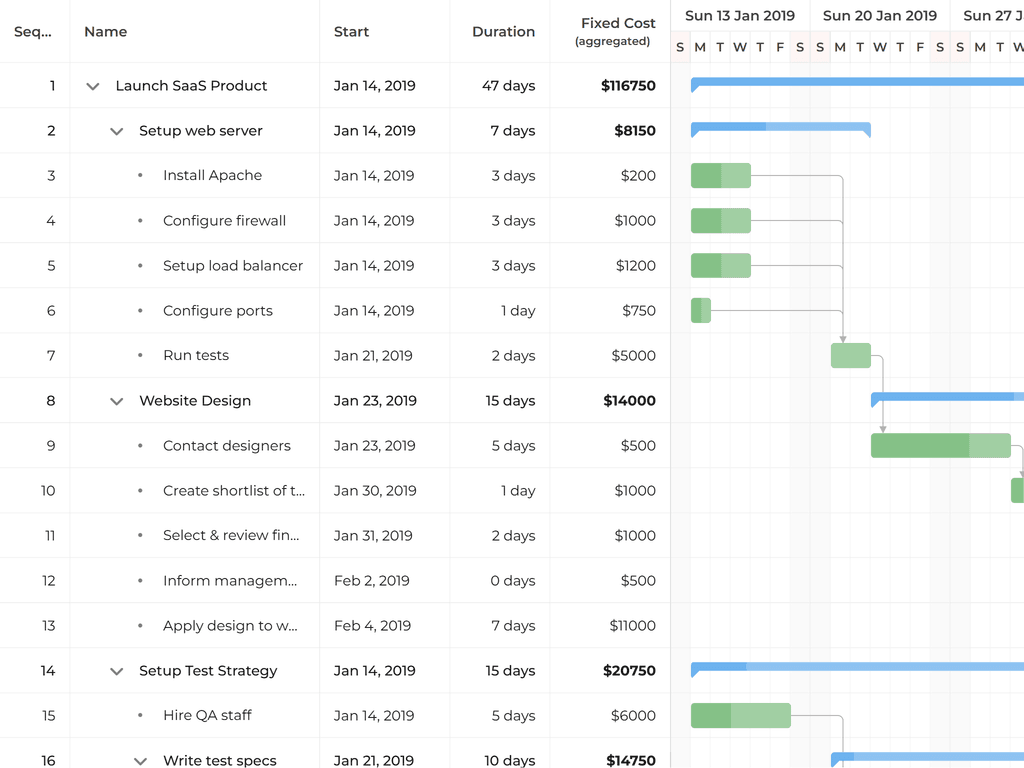Click the bullet icon beside Setup load balancer
This screenshot has width=1024, height=768.
click(138, 265)
